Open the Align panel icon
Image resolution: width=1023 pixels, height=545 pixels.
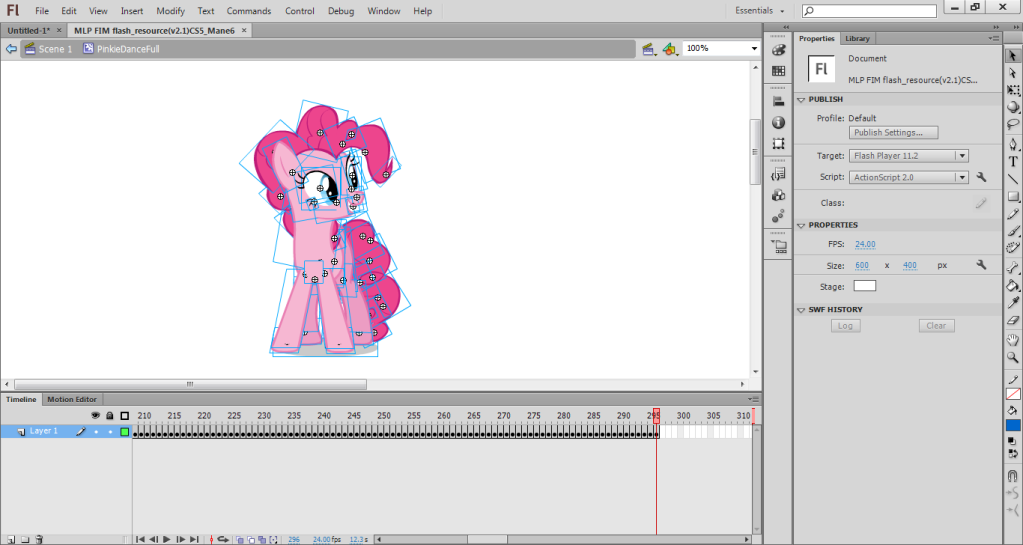click(778, 102)
